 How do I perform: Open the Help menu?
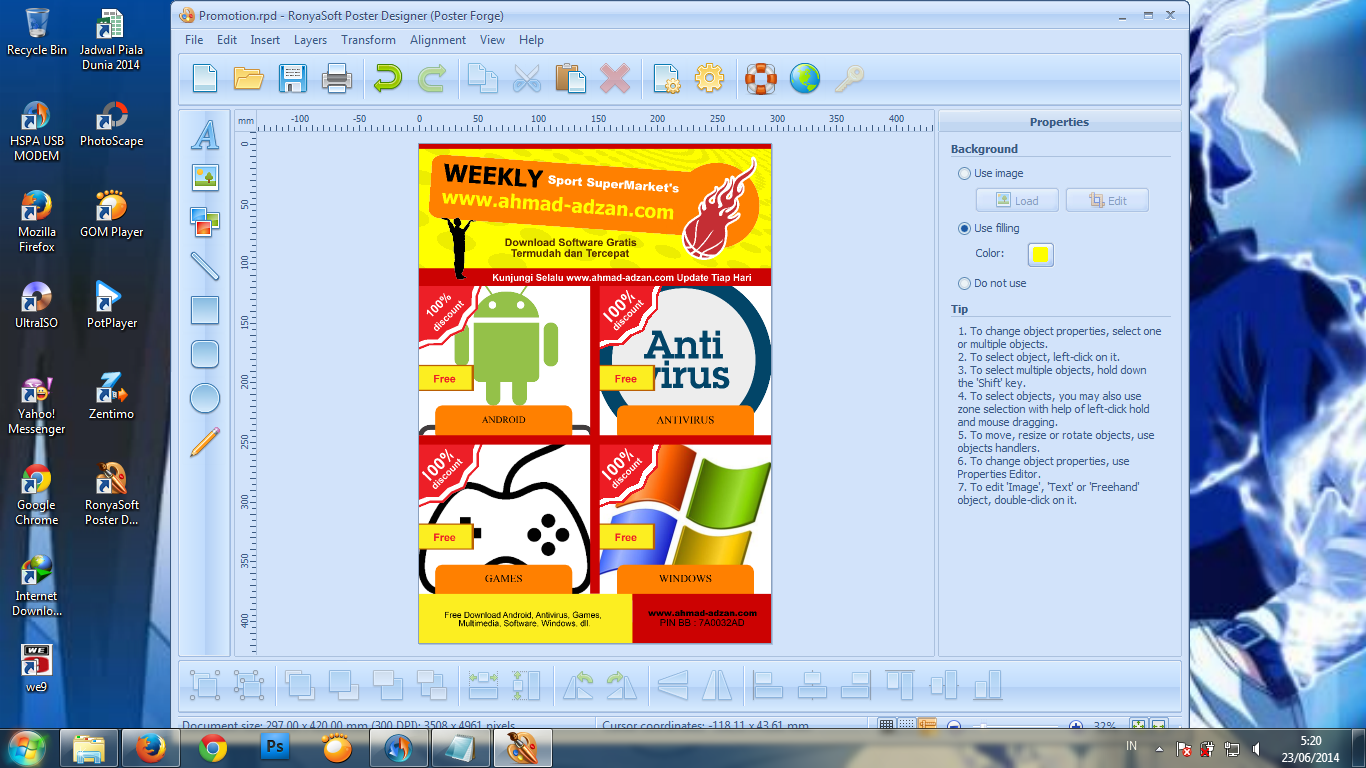click(x=531, y=40)
